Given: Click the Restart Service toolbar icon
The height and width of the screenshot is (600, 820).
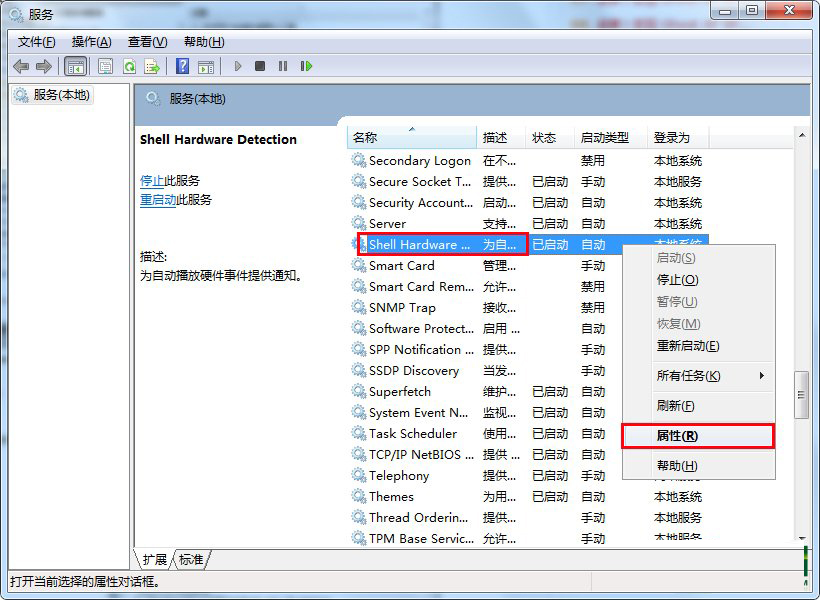Looking at the screenshot, I should tap(306, 66).
